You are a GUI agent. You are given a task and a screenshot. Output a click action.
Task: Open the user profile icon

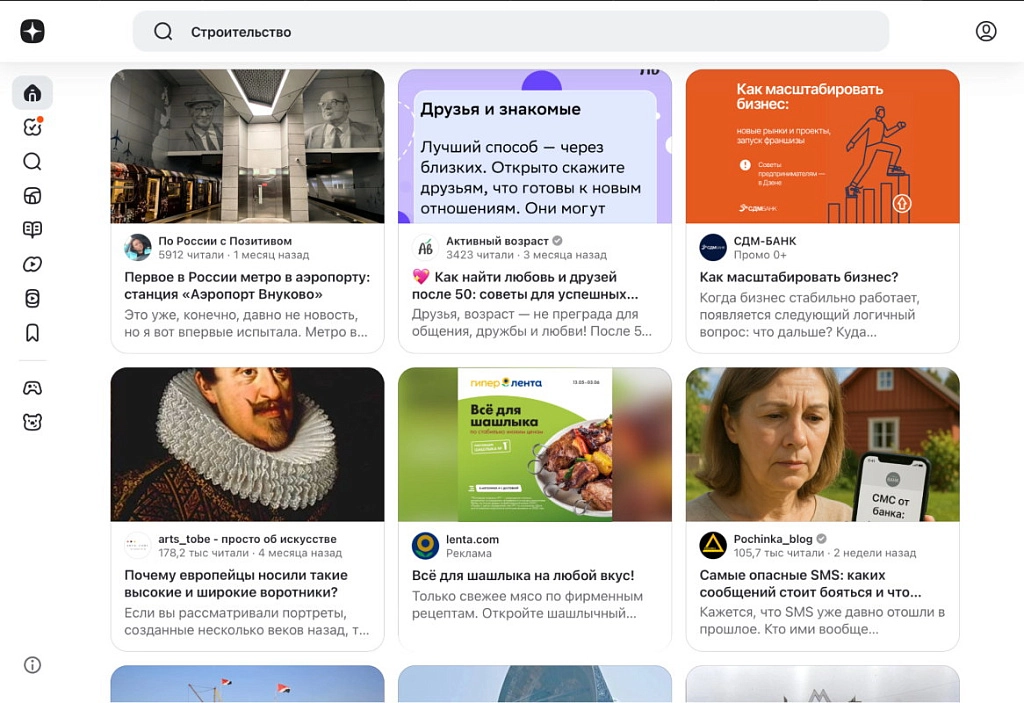click(x=985, y=31)
